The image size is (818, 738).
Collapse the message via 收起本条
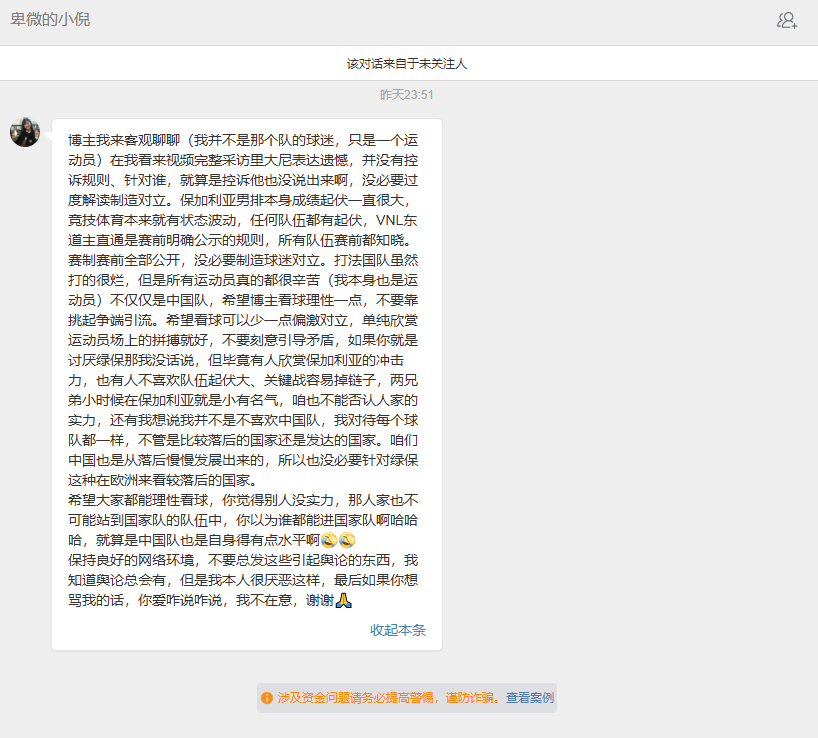click(x=398, y=630)
